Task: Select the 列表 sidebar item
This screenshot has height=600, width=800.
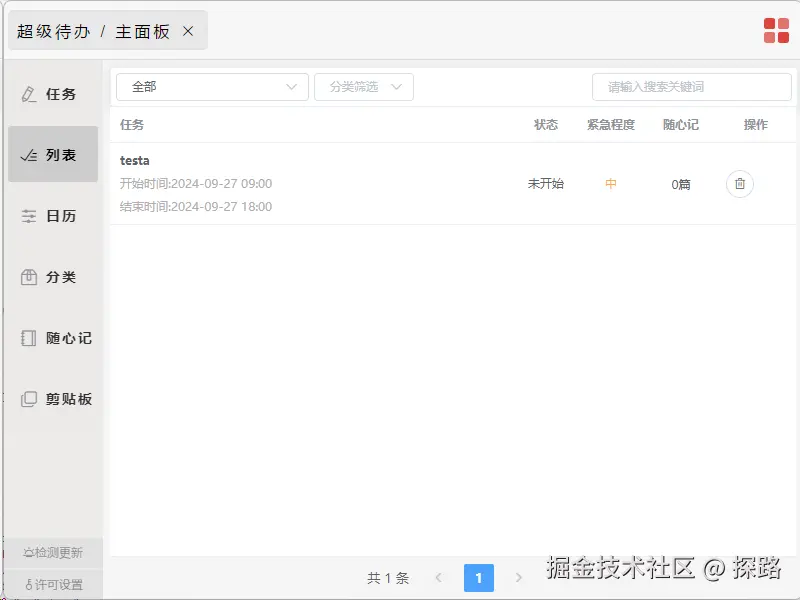Action: [x=53, y=155]
